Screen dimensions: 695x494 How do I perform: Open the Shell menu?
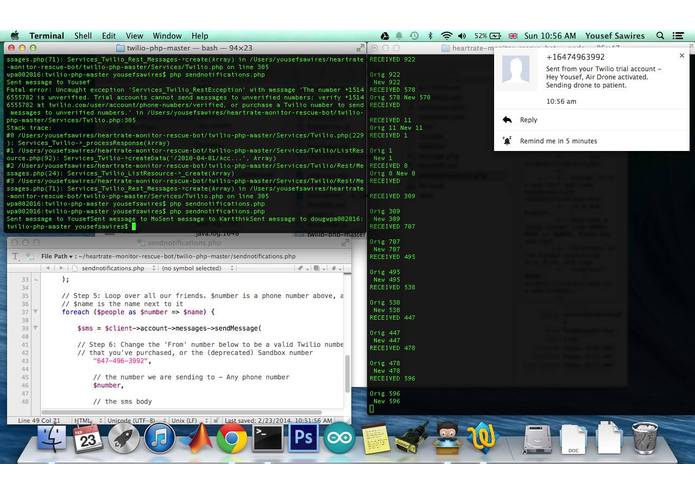[83, 36]
